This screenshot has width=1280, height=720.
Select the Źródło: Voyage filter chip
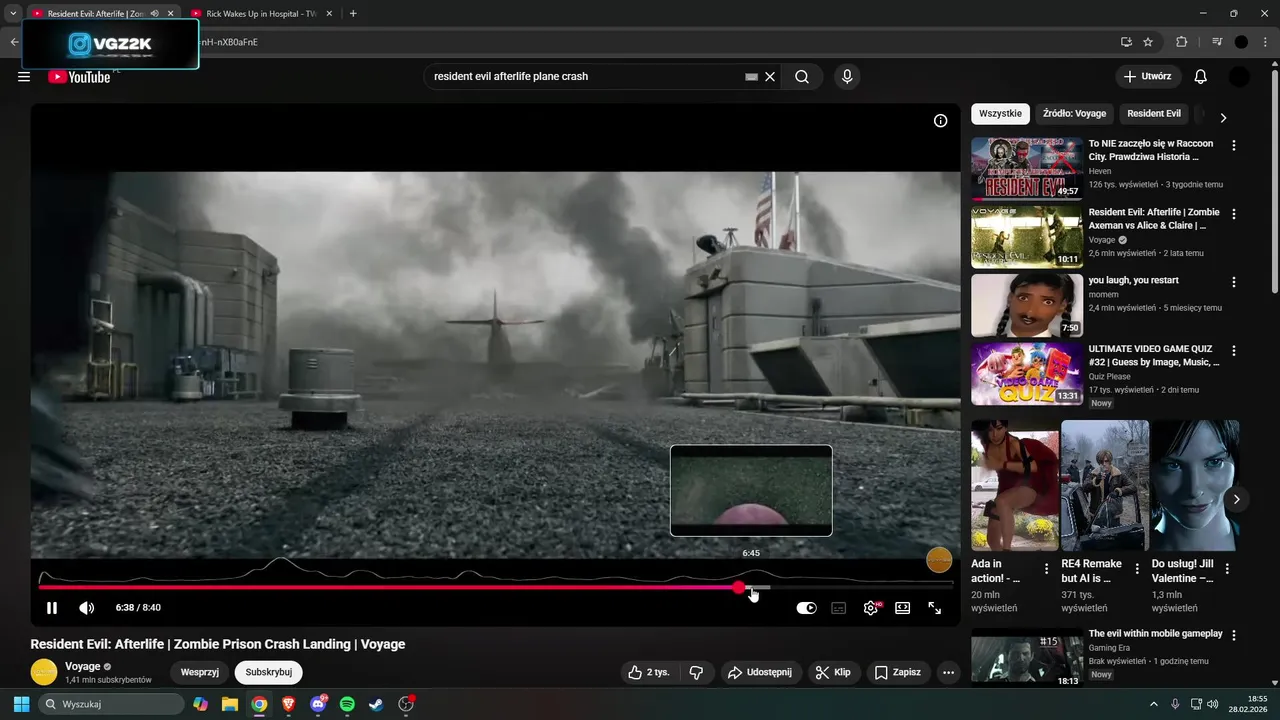coord(1074,114)
